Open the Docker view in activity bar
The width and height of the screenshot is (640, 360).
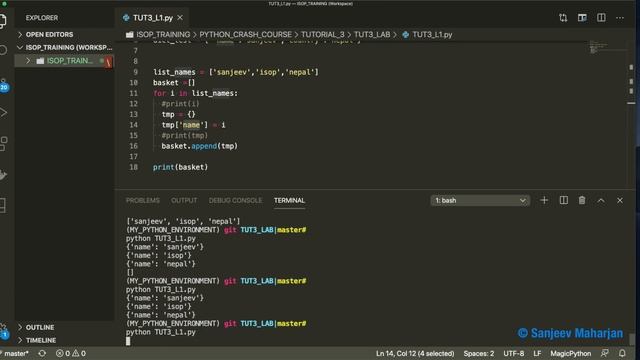3,174
